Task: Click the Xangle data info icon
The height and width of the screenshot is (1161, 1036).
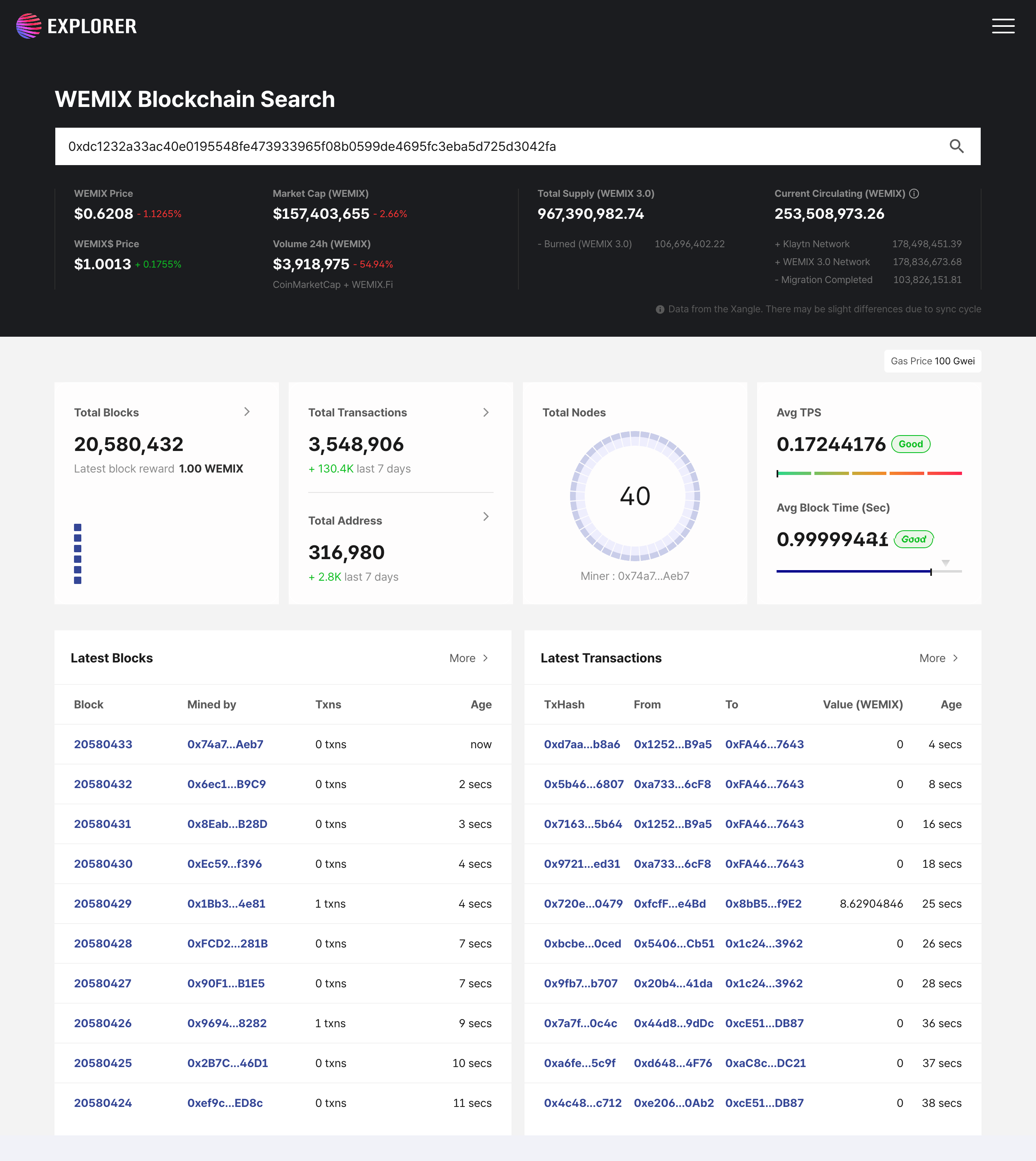Action: tap(660, 309)
